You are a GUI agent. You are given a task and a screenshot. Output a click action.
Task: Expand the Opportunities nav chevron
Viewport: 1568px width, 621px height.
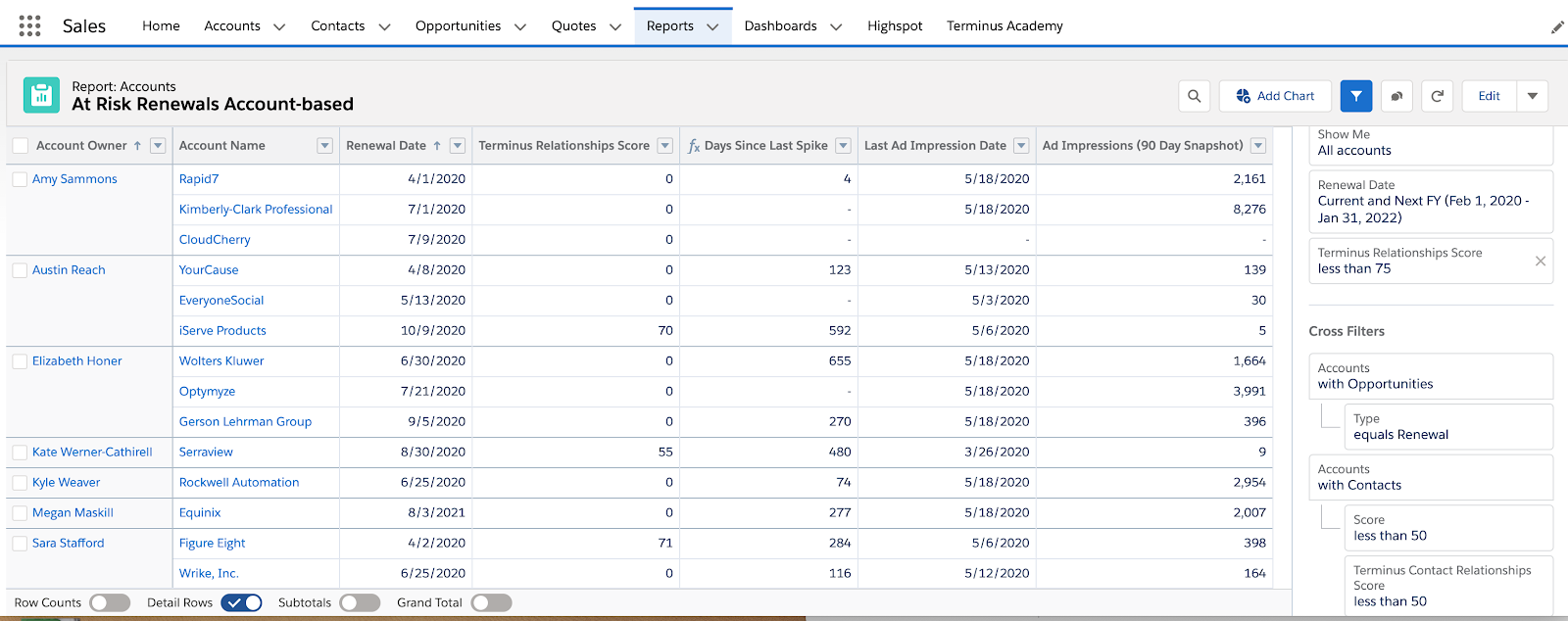tap(520, 26)
